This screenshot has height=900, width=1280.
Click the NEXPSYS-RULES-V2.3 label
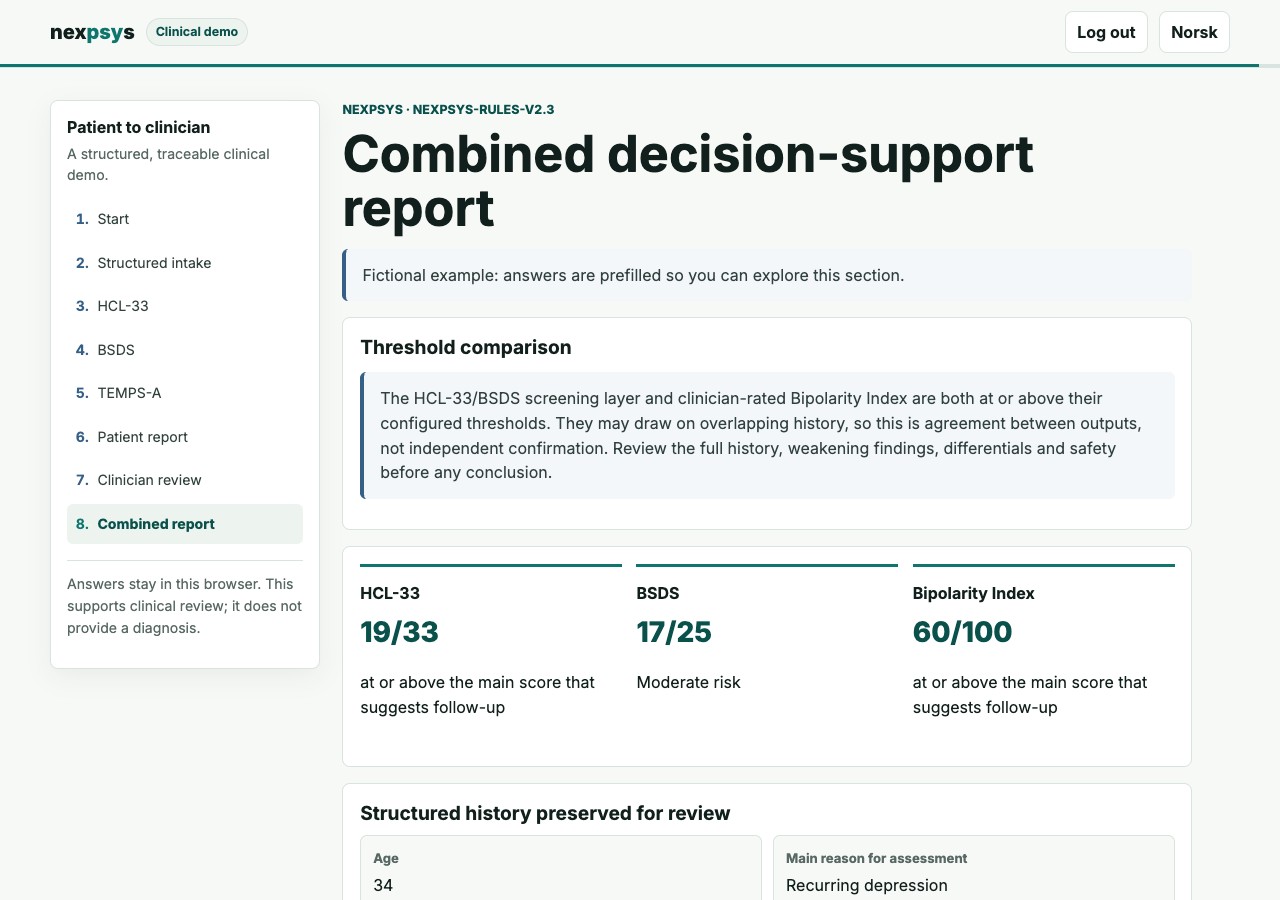coord(483,110)
